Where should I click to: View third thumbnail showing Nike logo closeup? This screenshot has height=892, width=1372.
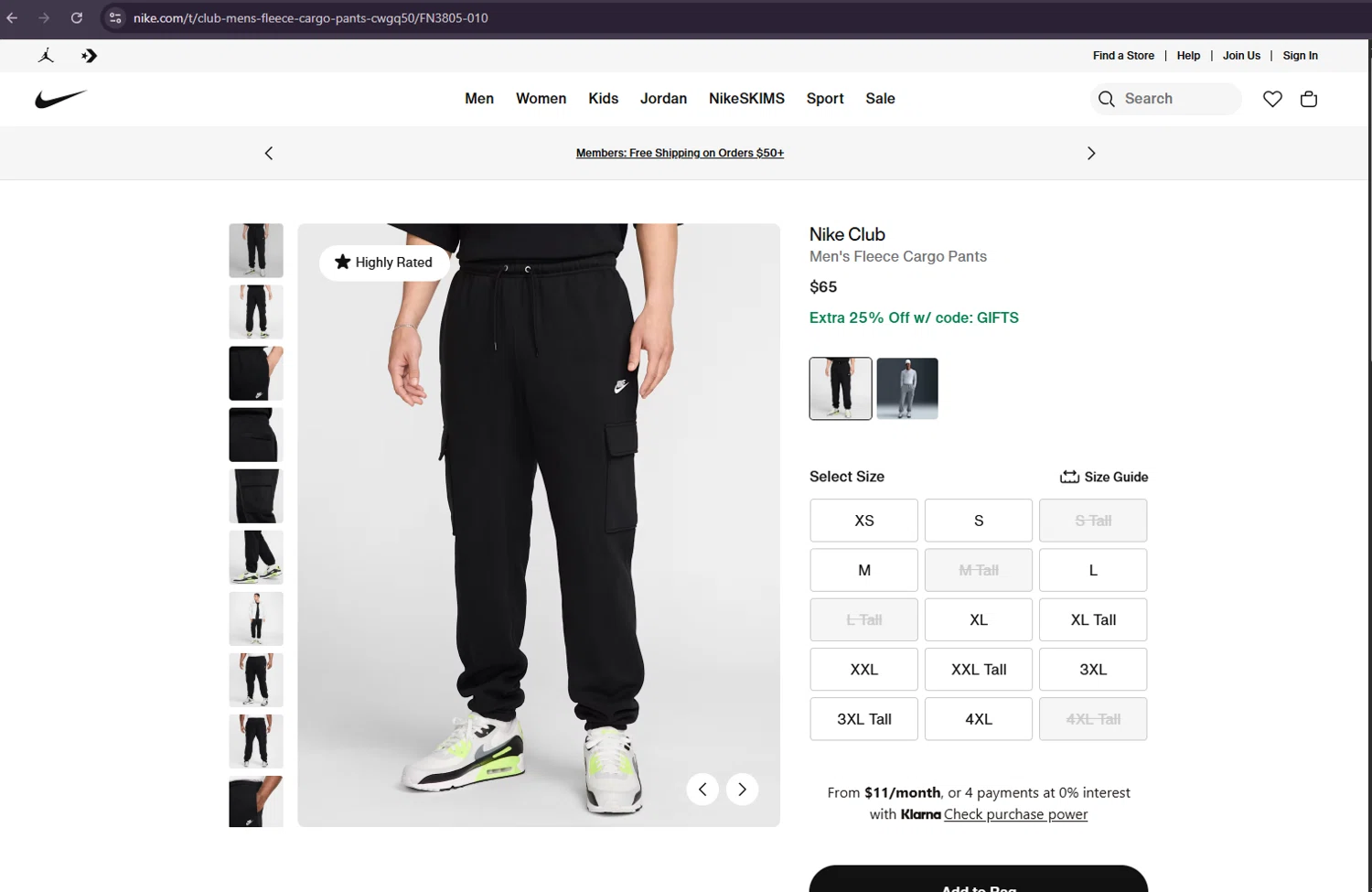[256, 373]
